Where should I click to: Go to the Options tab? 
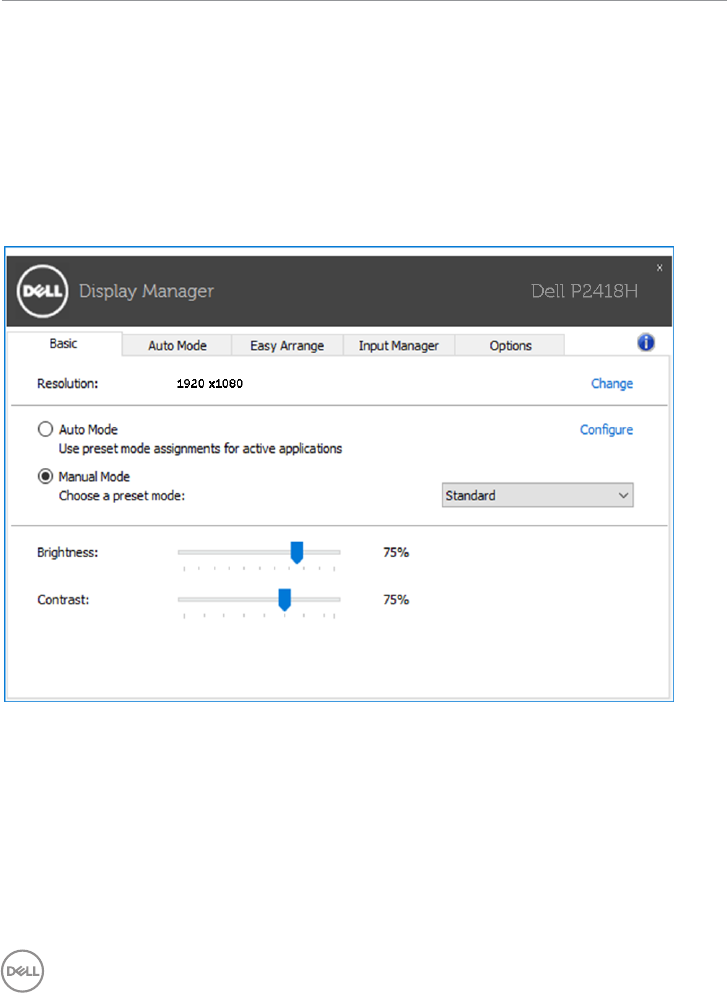[510, 346]
